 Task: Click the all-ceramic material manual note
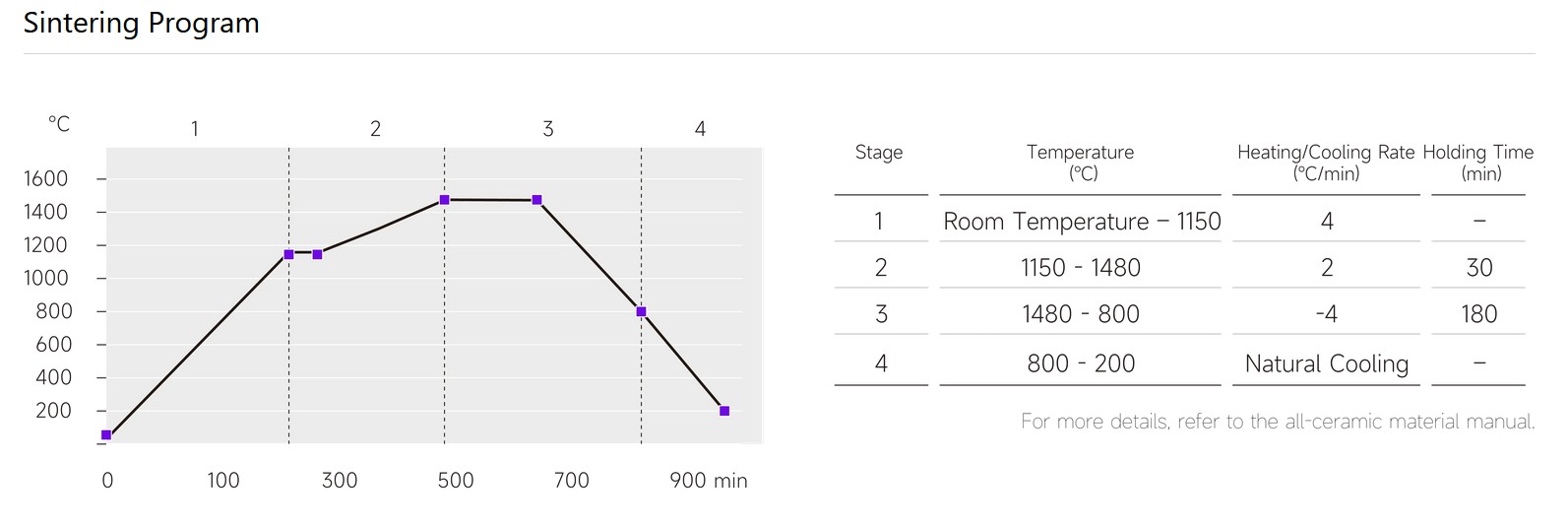pos(1278,422)
